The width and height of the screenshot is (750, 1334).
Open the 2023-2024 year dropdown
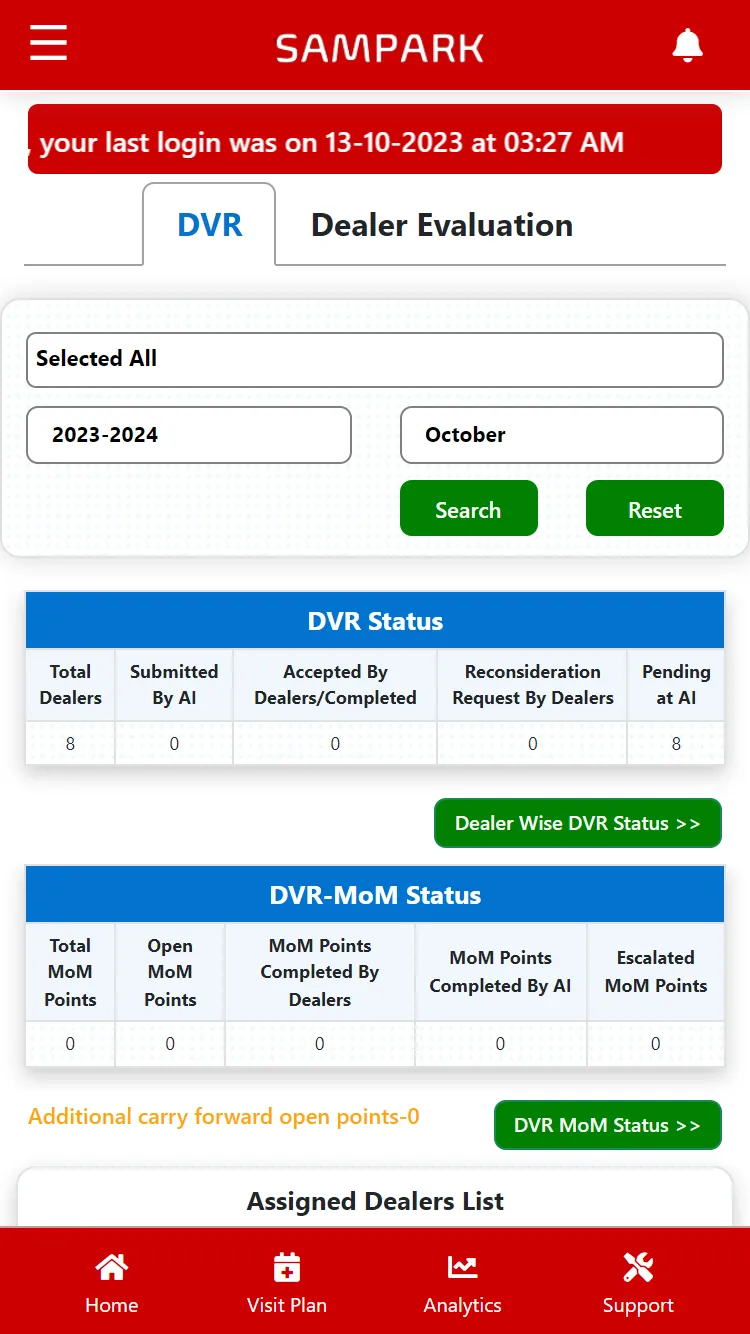(x=189, y=435)
